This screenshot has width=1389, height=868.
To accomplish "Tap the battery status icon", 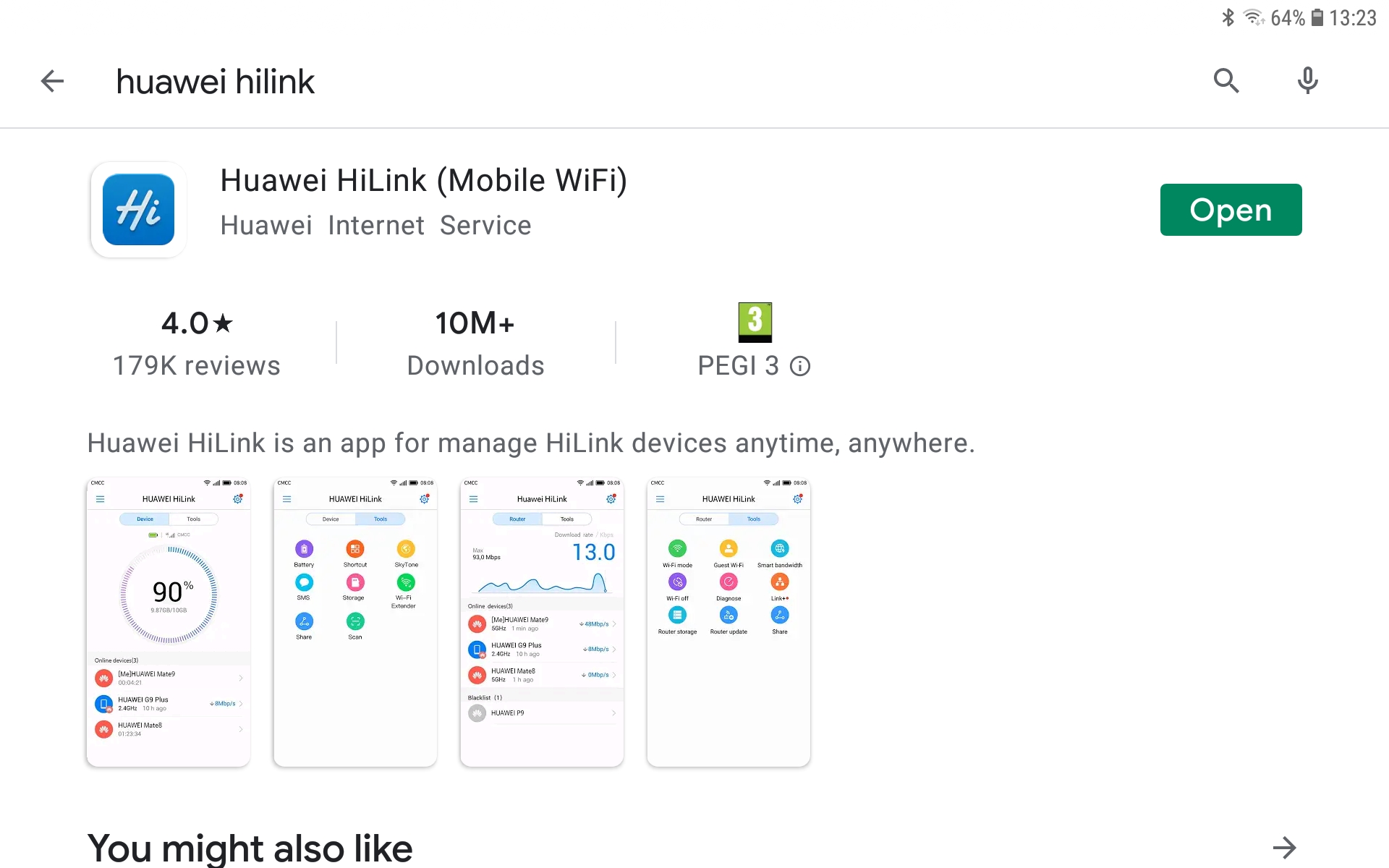I will [x=1317, y=17].
